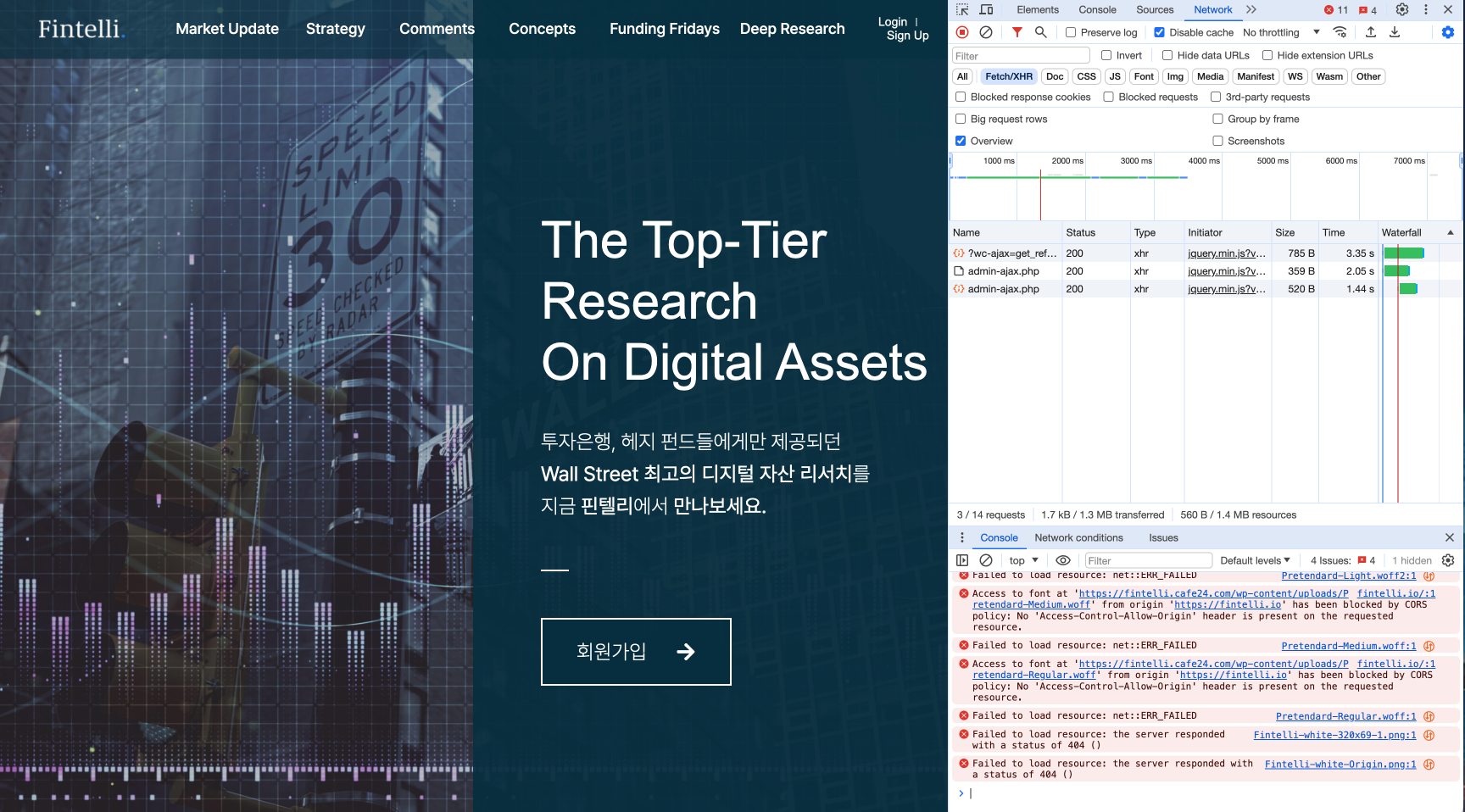Click the issues count badge in toolbar
The image size is (1465, 812).
[1368, 10]
